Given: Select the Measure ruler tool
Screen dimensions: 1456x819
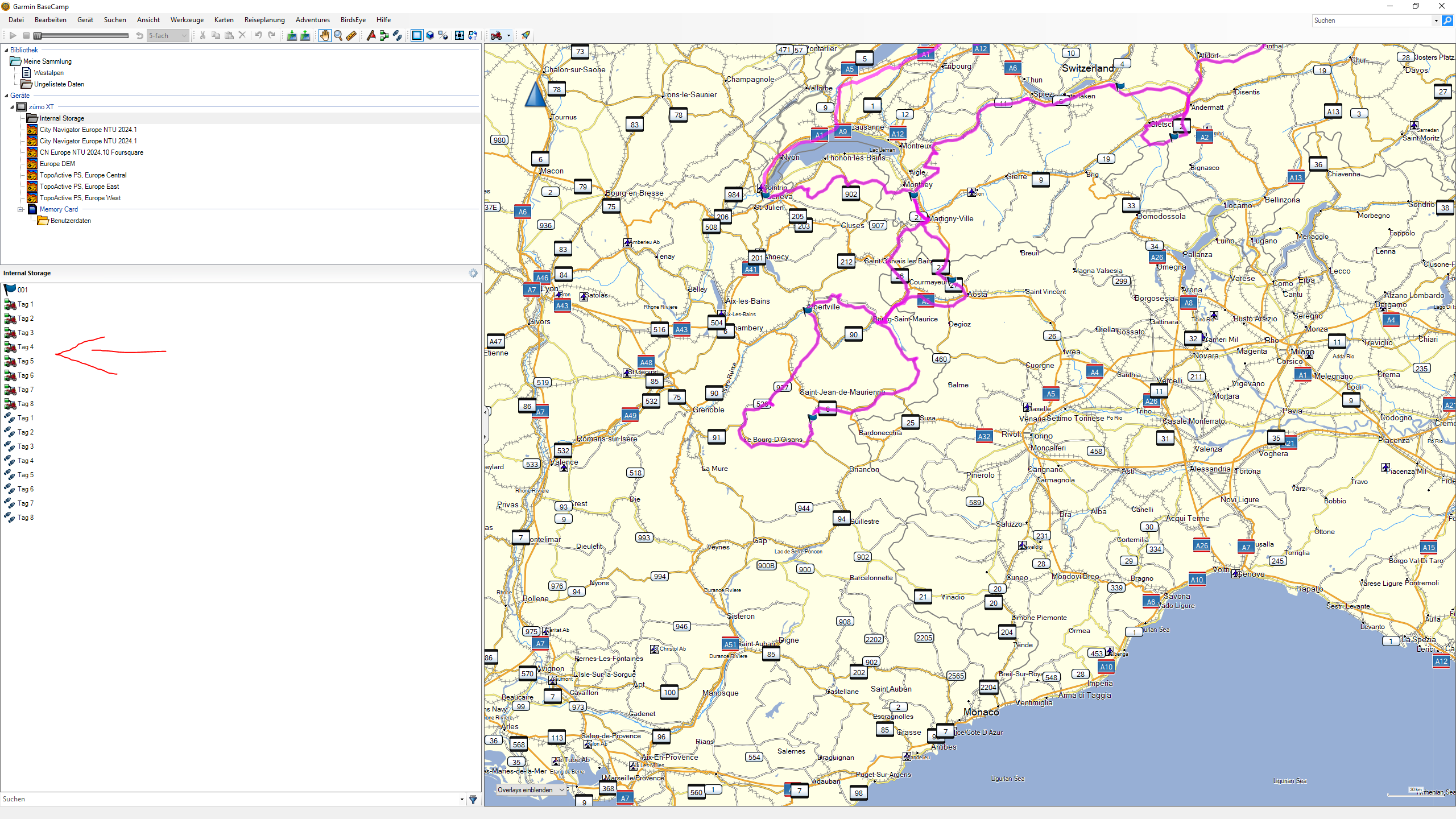Looking at the screenshot, I should (351, 36).
